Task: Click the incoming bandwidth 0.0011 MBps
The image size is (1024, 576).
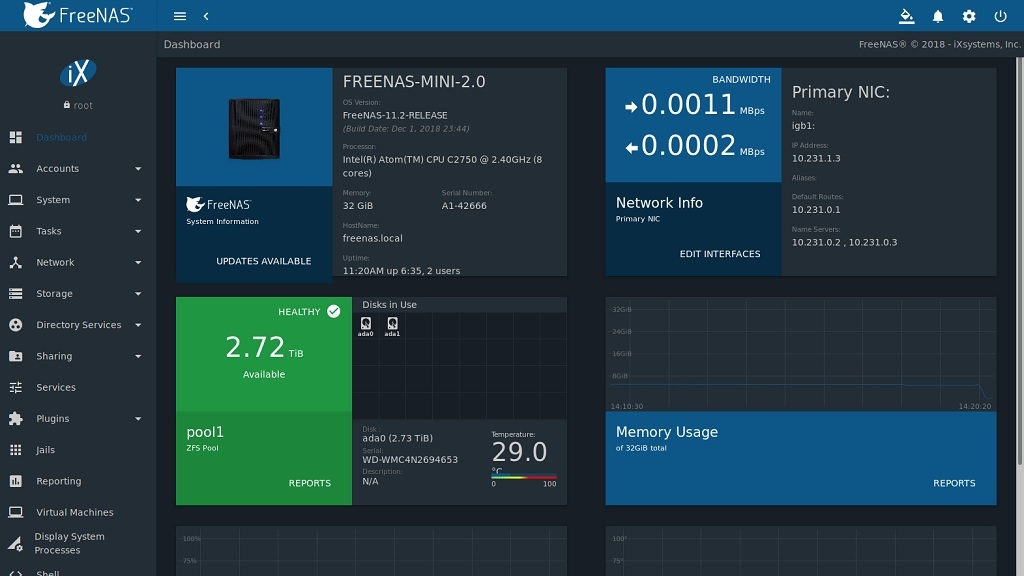Action: pos(694,105)
